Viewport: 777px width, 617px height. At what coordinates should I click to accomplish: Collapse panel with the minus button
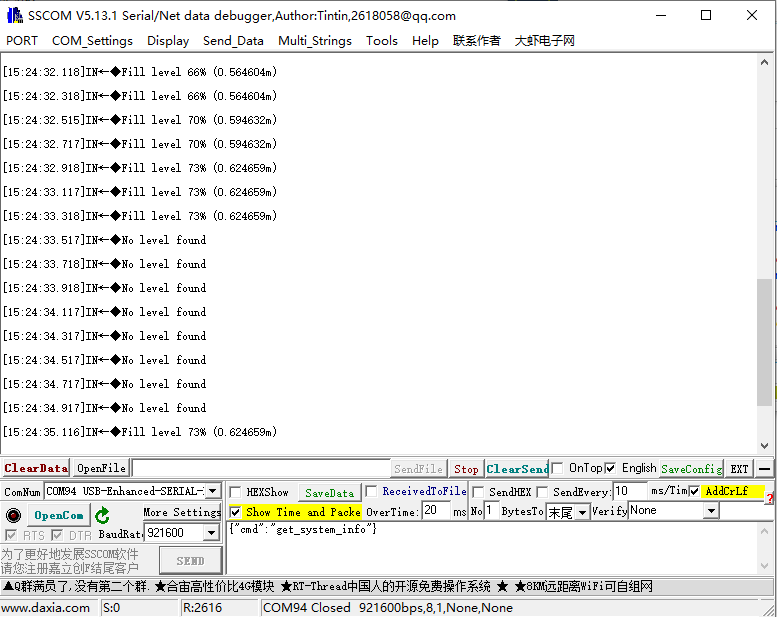click(x=764, y=469)
